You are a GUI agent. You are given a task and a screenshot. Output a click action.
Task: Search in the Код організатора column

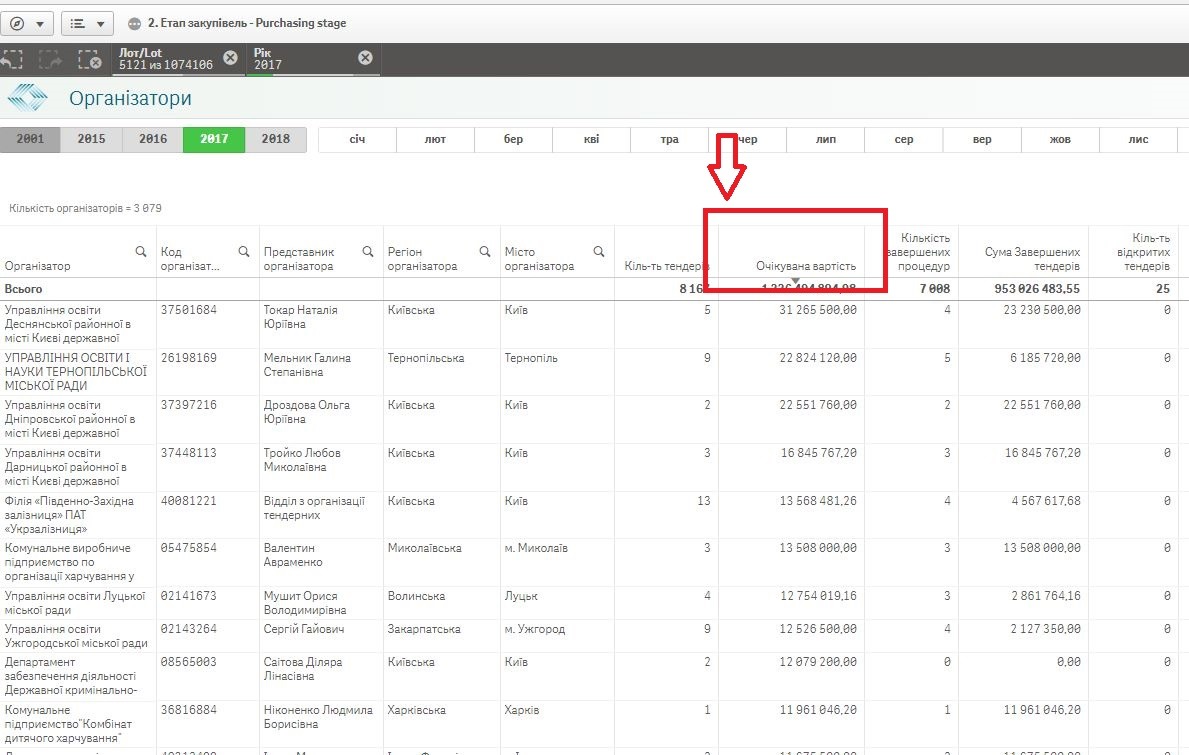244,252
